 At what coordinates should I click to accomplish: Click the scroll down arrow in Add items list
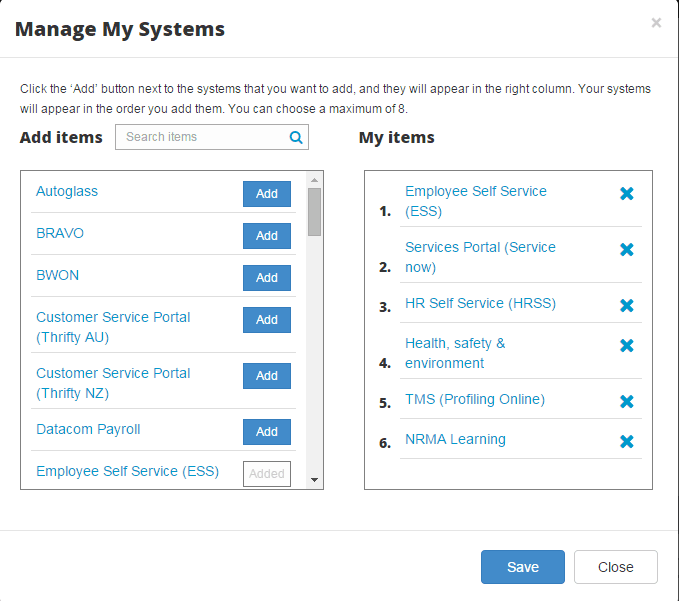pyautogui.click(x=315, y=480)
